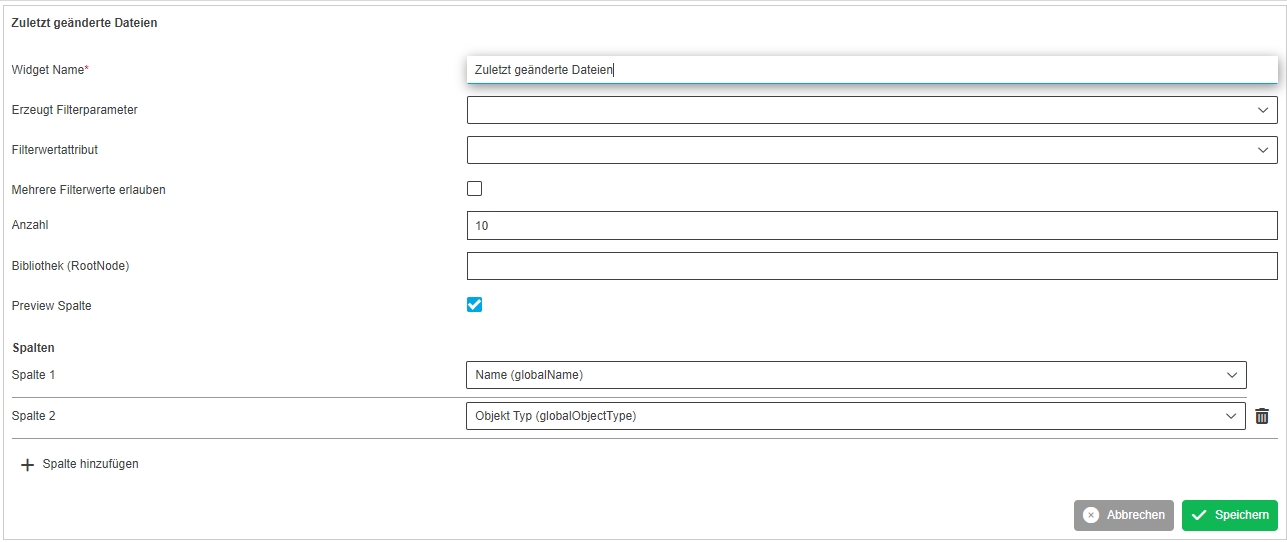Uncheck the Preview Spalte checkbox
This screenshot has height=542, width=1287.
click(474, 305)
